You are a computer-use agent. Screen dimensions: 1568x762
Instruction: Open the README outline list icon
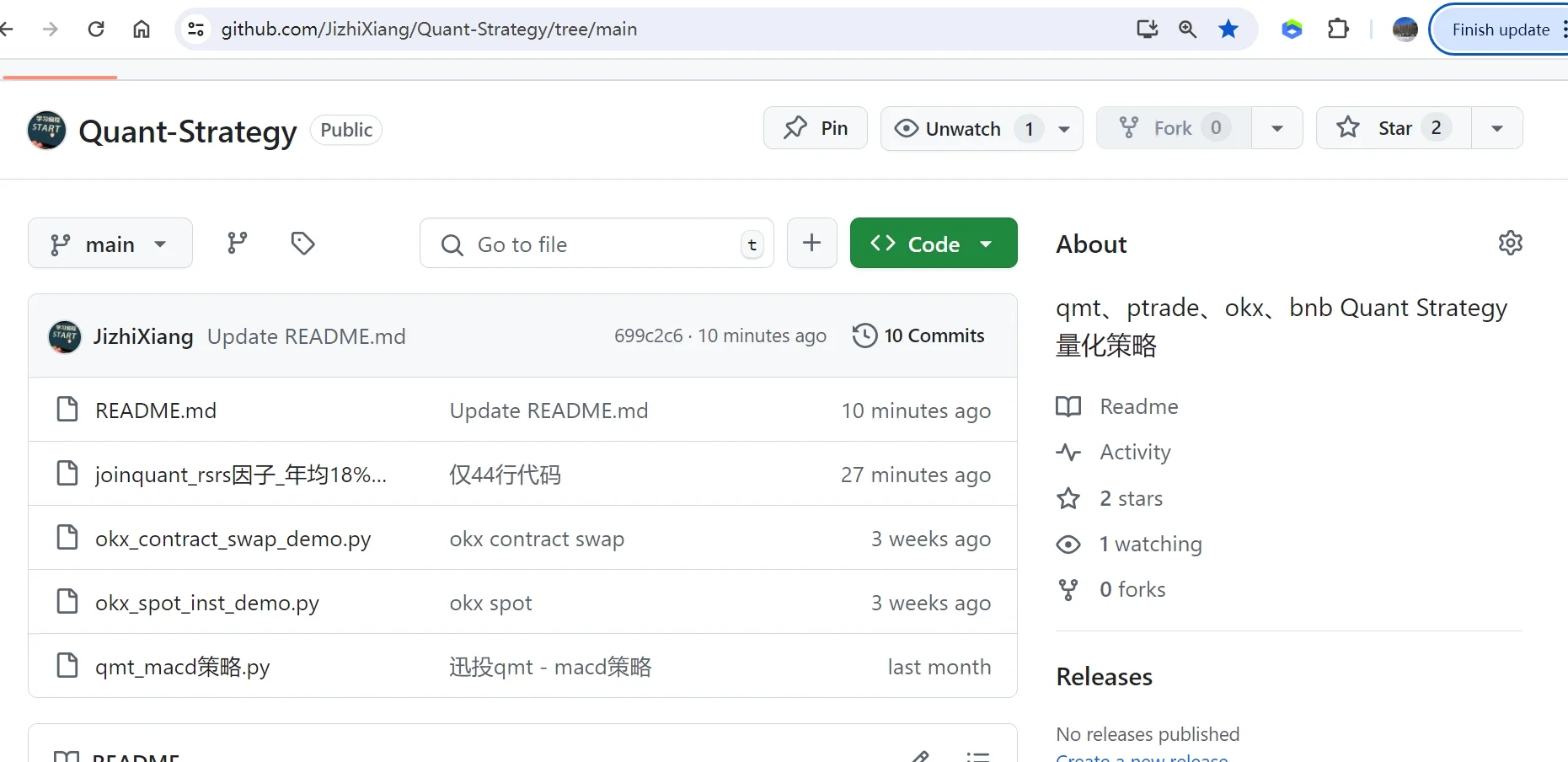pyautogui.click(x=977, y=756)
